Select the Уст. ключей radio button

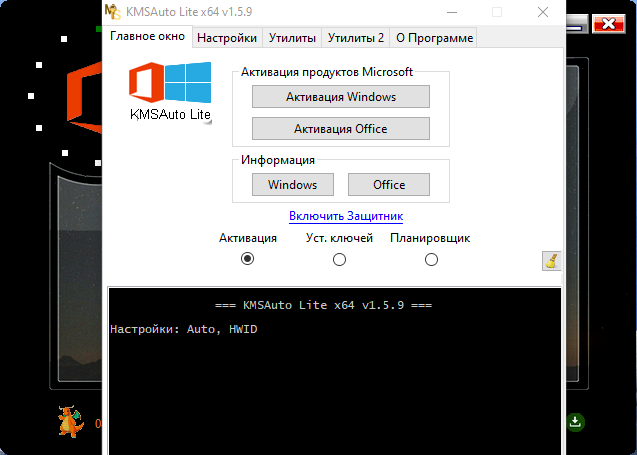point(339,259)
